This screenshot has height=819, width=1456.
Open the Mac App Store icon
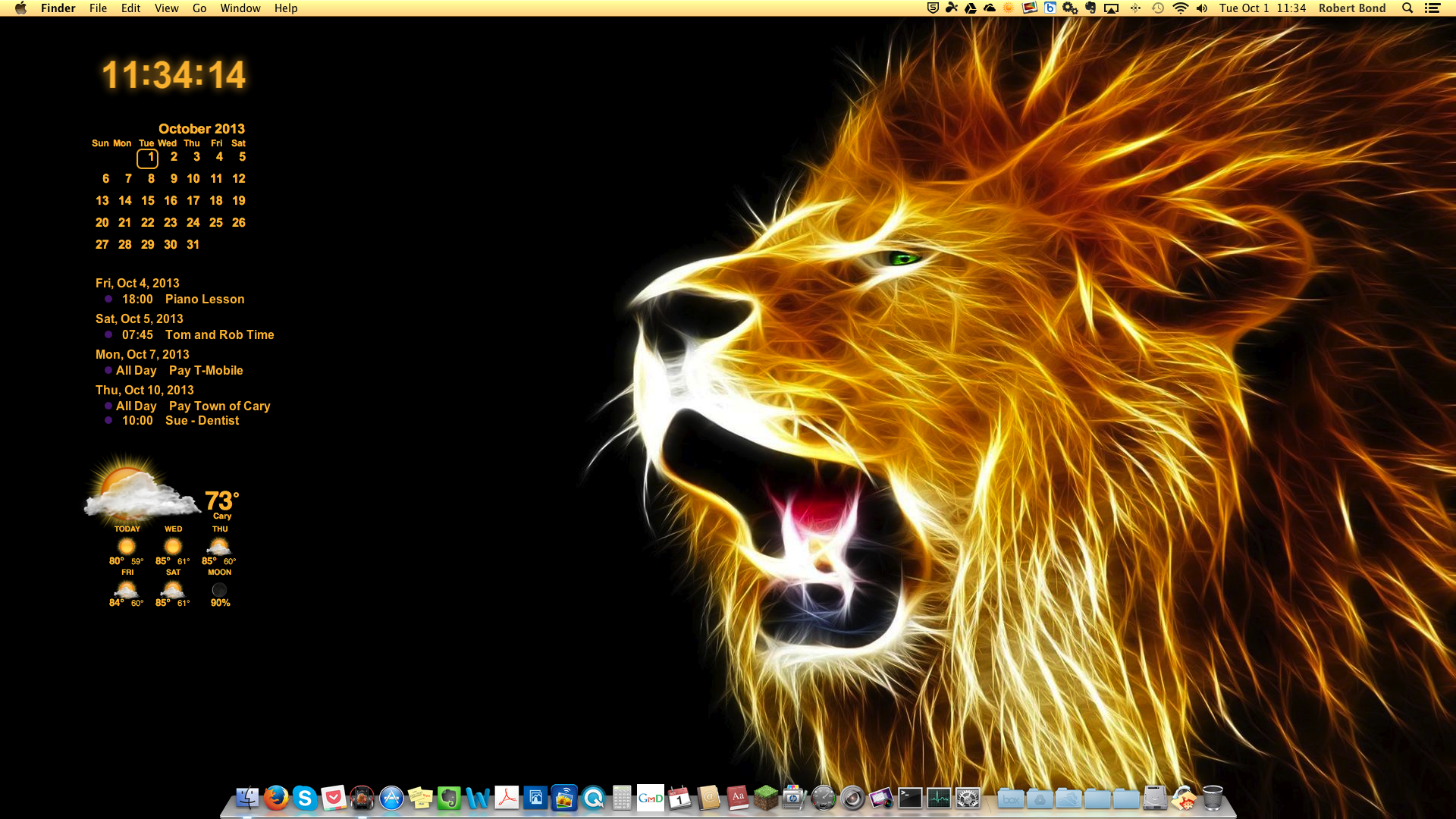click(391, 798)
